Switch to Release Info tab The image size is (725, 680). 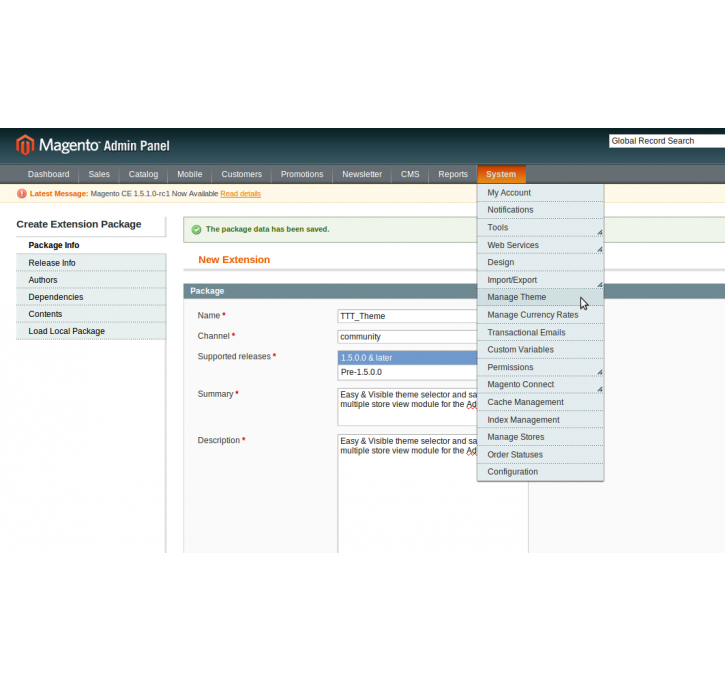pos(91,263)
